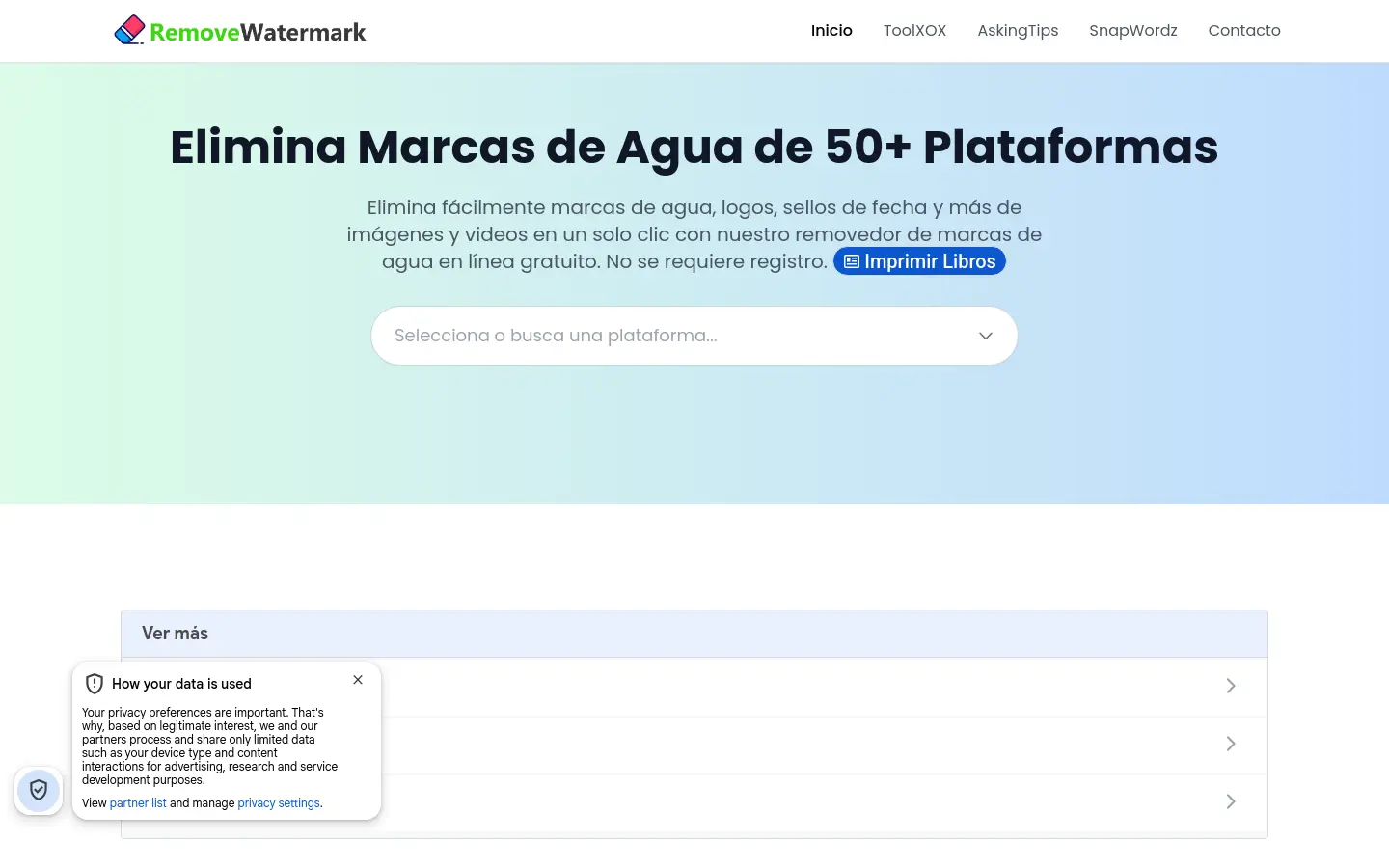Click the RemoveWatermark brand name text
1389x868 pixels.
pyautogui.click(x=258, y=33)
